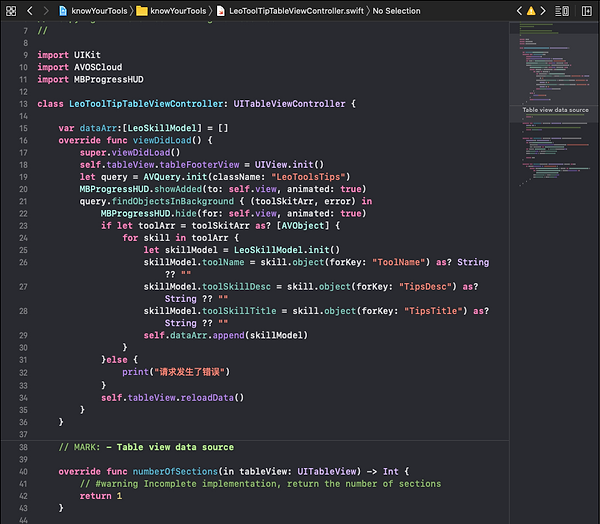Click the UITableViewController superclass name

point(289,104)
